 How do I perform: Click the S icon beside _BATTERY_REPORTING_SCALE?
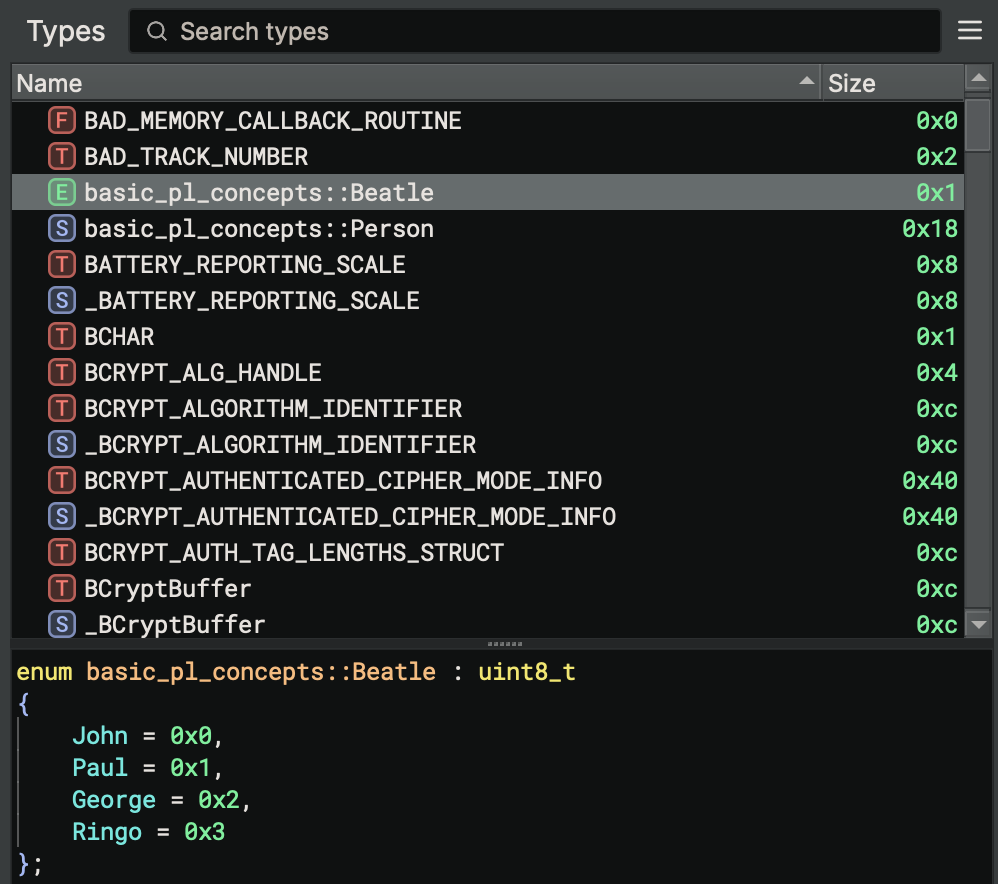pyautogui.click(x=61, y=301)
